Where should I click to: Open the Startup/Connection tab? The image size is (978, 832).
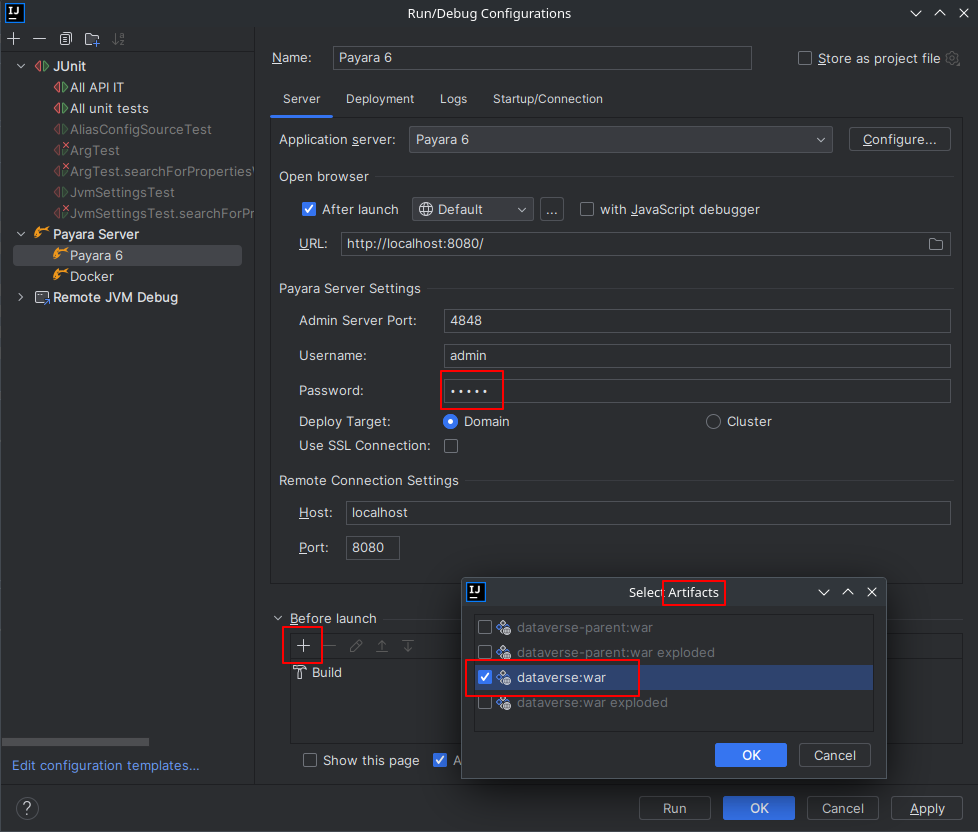547,99
